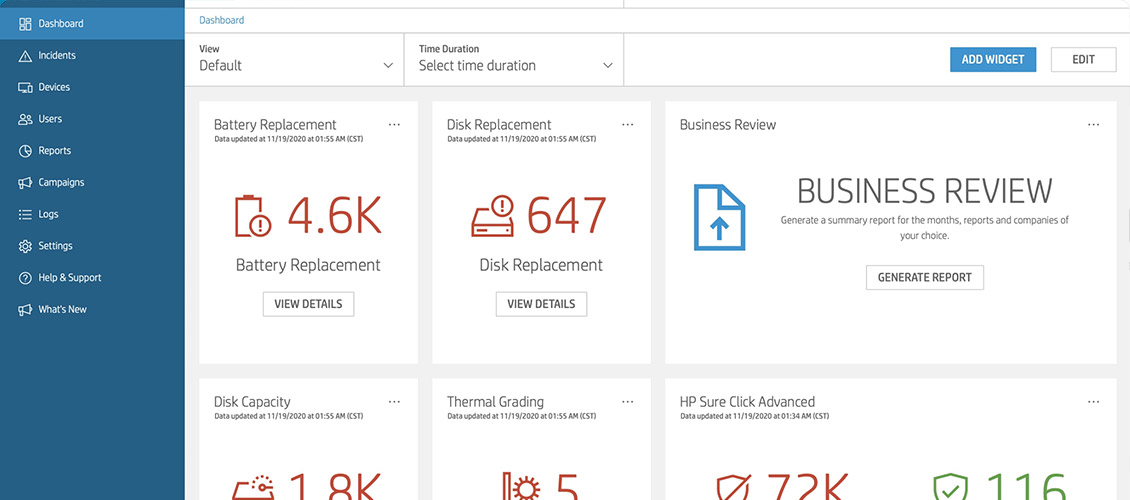Click the red battery alert icon

click(x=254, y=215)
